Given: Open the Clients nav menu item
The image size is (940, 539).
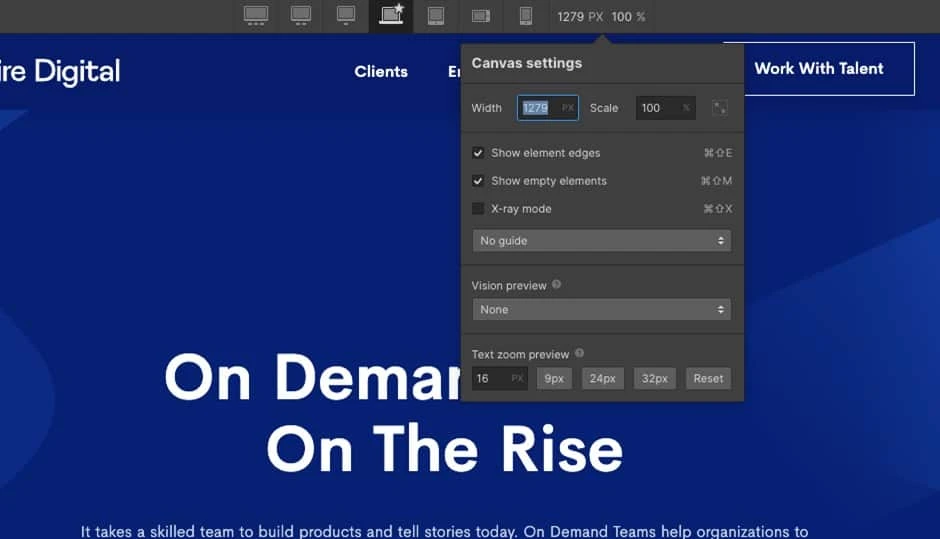Looking at the screenshot, I should [x=381, y=72].
